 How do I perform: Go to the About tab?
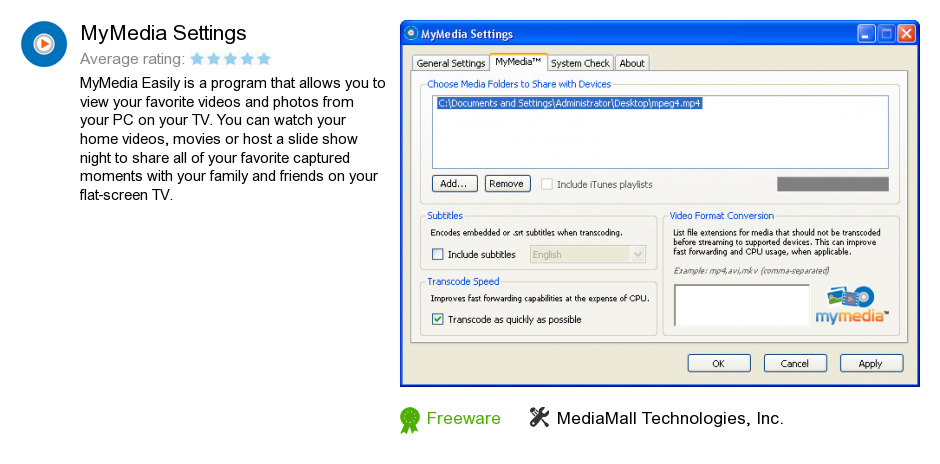click(x=632, y=63)
